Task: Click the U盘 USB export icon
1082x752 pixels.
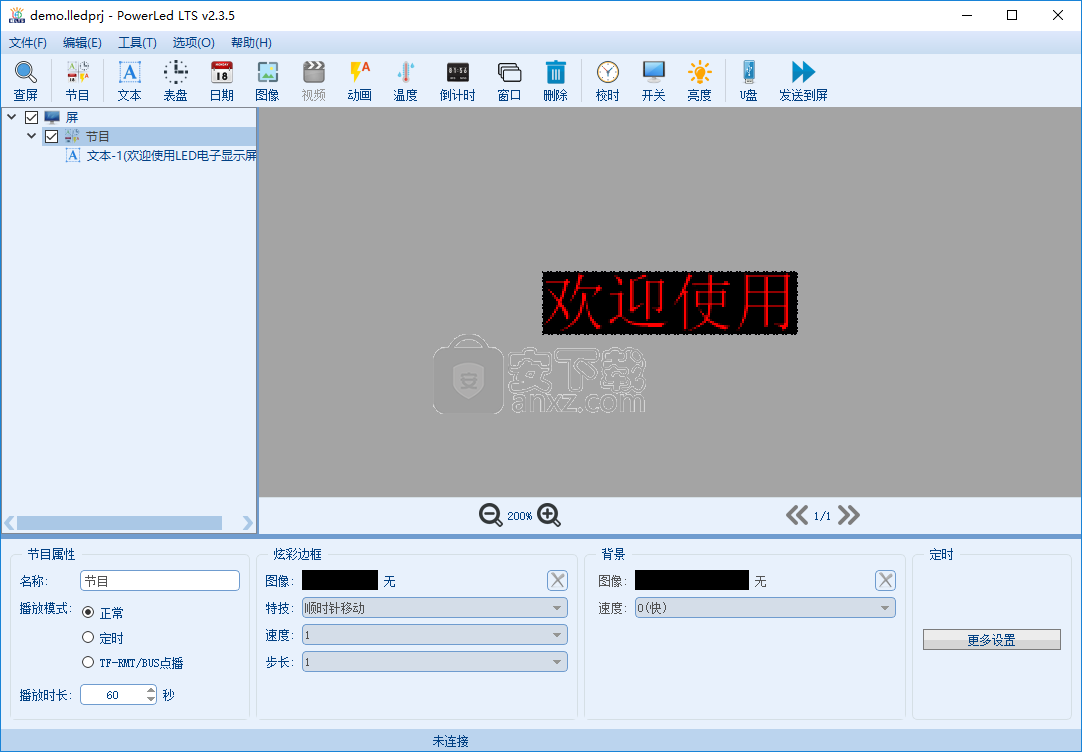Action: click(x=749, y=81)
